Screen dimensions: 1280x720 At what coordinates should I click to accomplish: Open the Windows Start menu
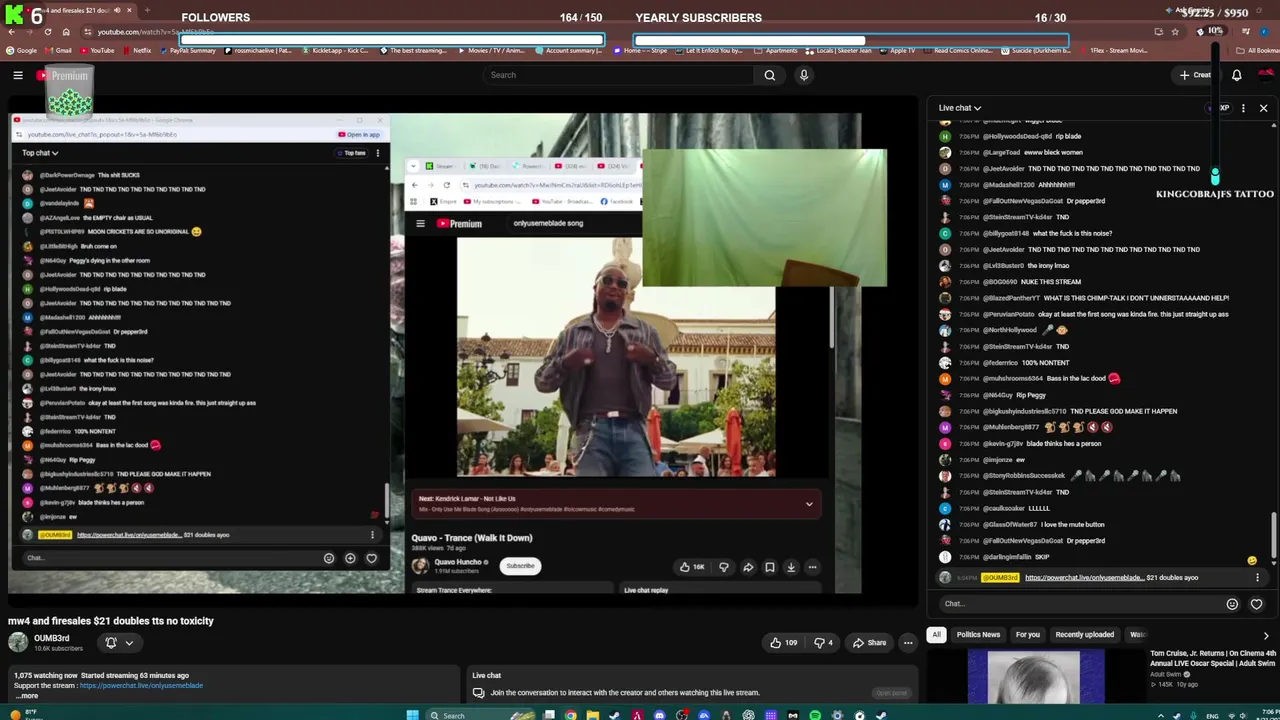(412, 715)
